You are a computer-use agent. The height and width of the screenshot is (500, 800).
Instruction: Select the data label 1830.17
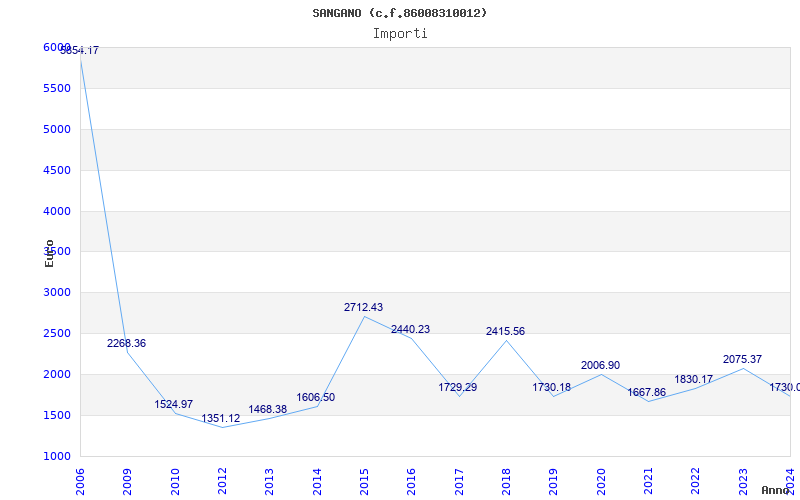pyautogui.click(x=694, y=380)
